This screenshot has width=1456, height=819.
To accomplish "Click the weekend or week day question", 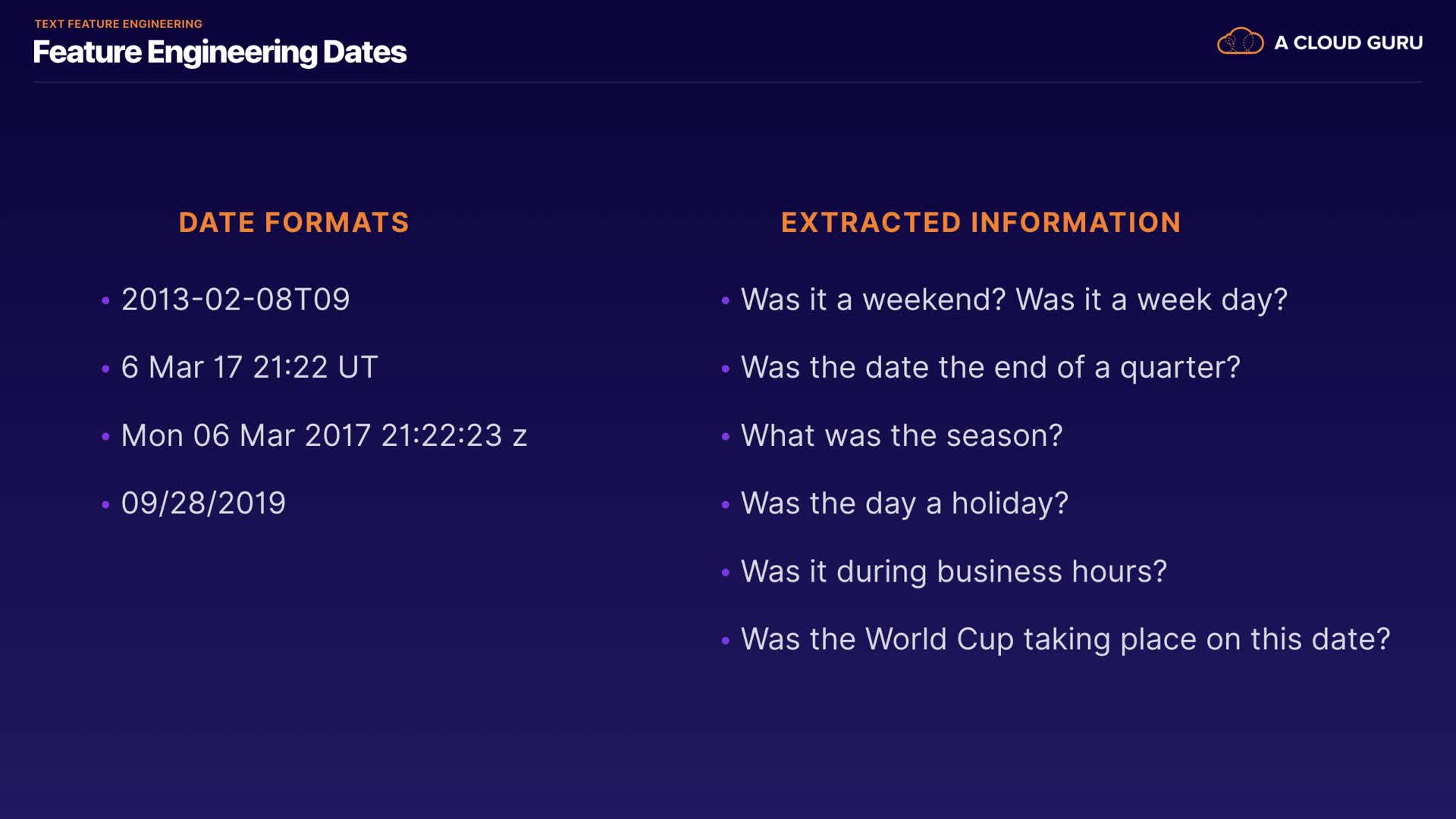I will [1014, 300].
